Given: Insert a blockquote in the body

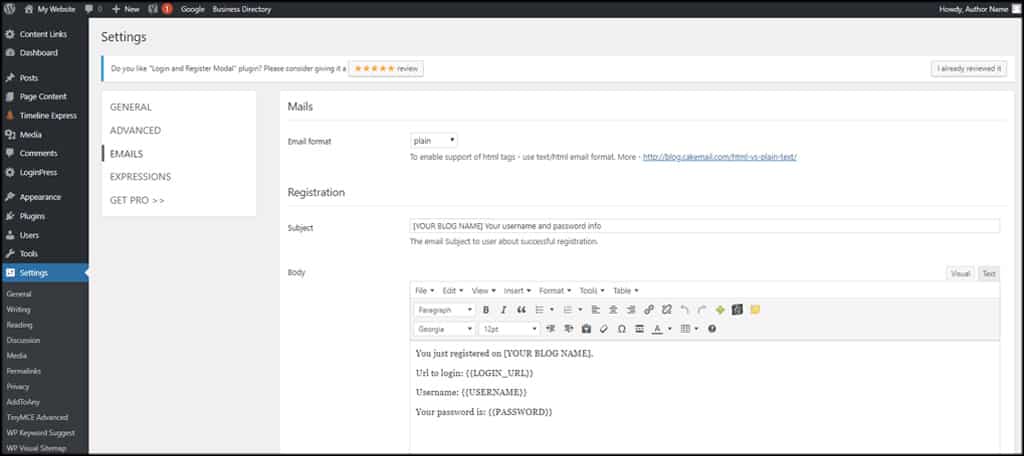Looking at the screenshot, I should coord(521,310).
